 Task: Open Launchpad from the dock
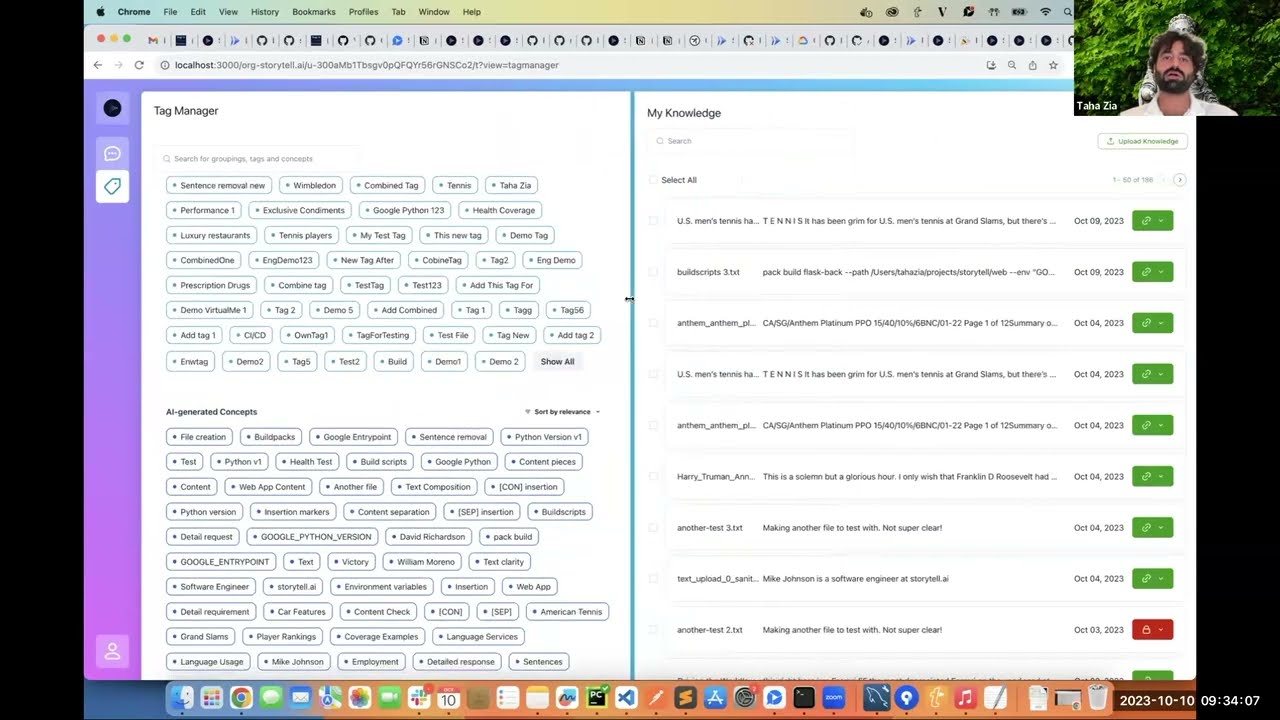point(211,697)
